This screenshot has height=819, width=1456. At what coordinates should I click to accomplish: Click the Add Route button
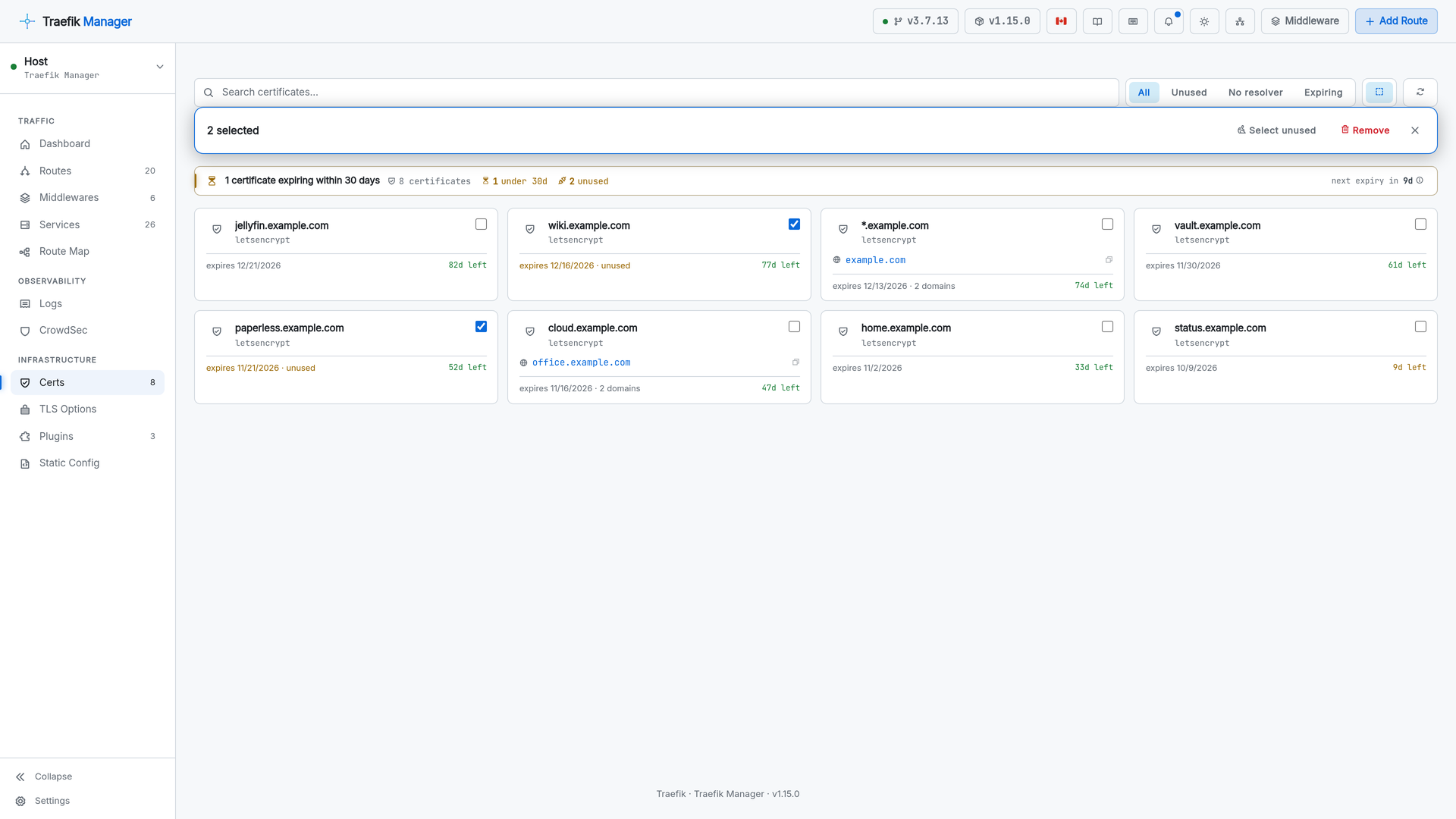pos(1396,21)
